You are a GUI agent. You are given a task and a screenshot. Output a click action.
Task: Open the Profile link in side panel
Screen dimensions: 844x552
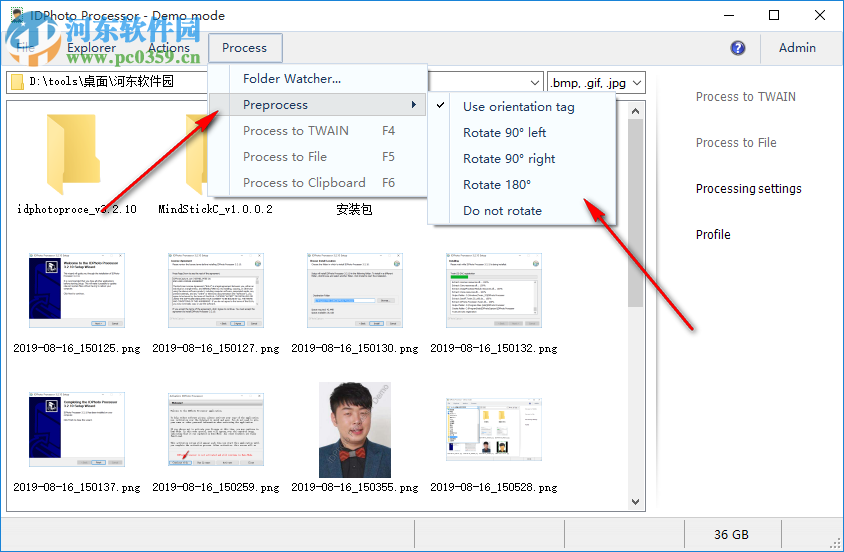point(713,235)
